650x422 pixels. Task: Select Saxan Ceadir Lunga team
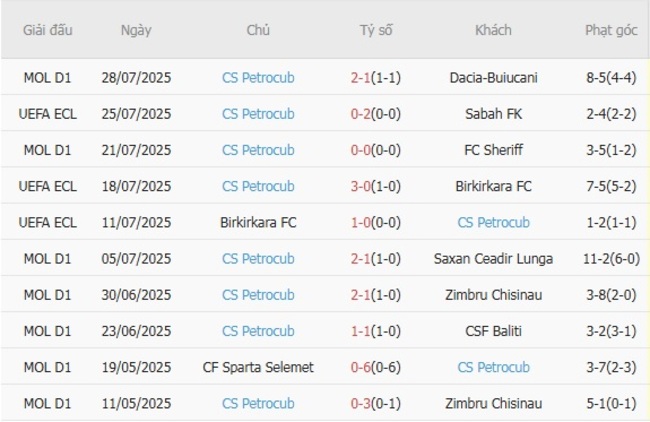(493, 259)
